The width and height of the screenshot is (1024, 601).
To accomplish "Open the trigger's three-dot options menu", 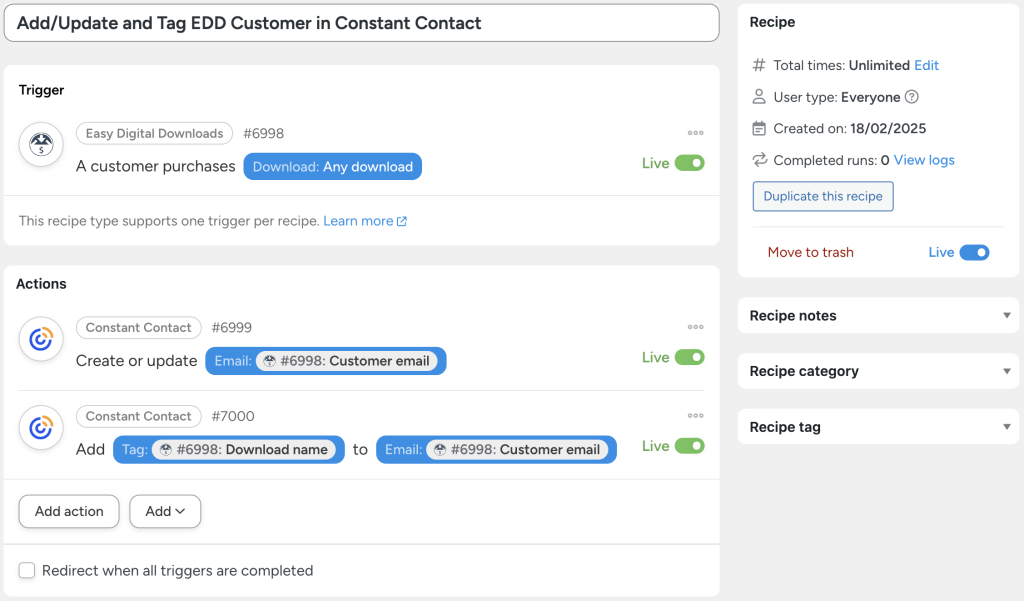I will click(x=695, y=132).
